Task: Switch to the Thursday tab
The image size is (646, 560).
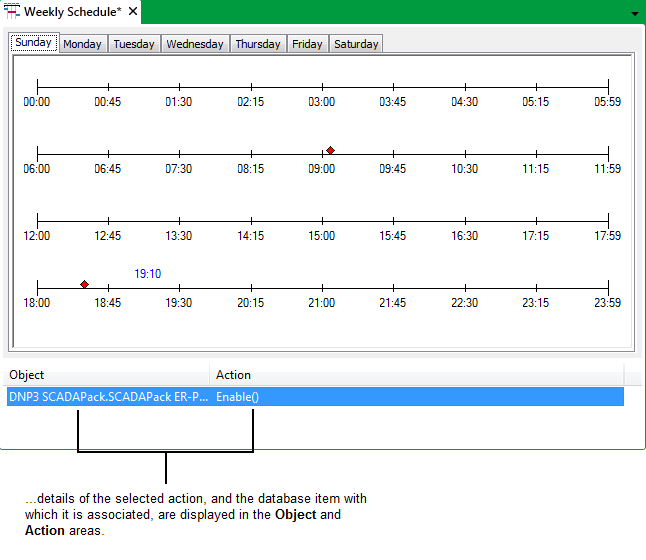Action: click(x=258, y=44)
